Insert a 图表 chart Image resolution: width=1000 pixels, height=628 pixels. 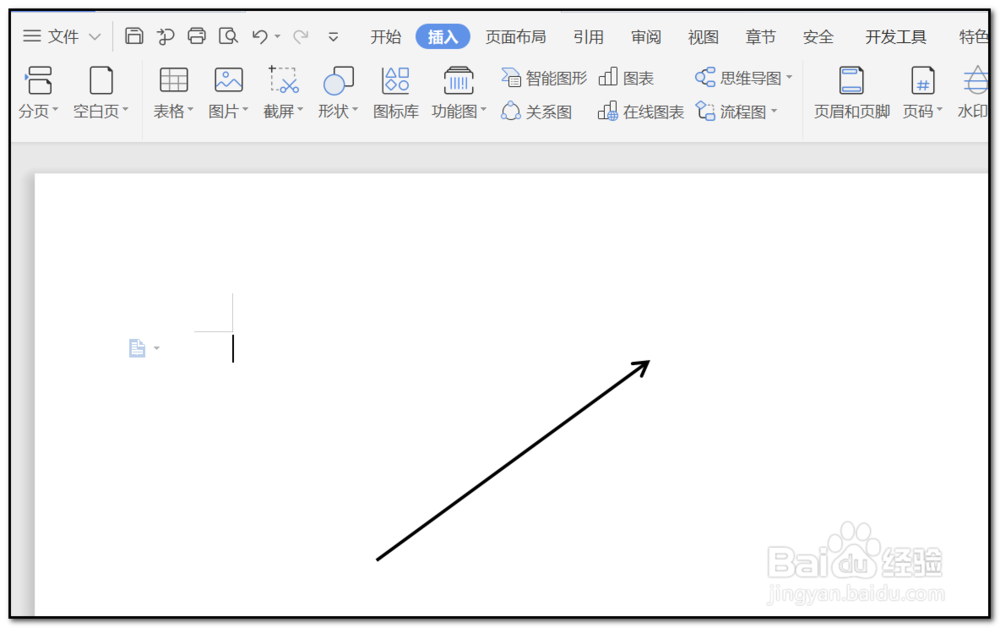click(x=626, y=78)
